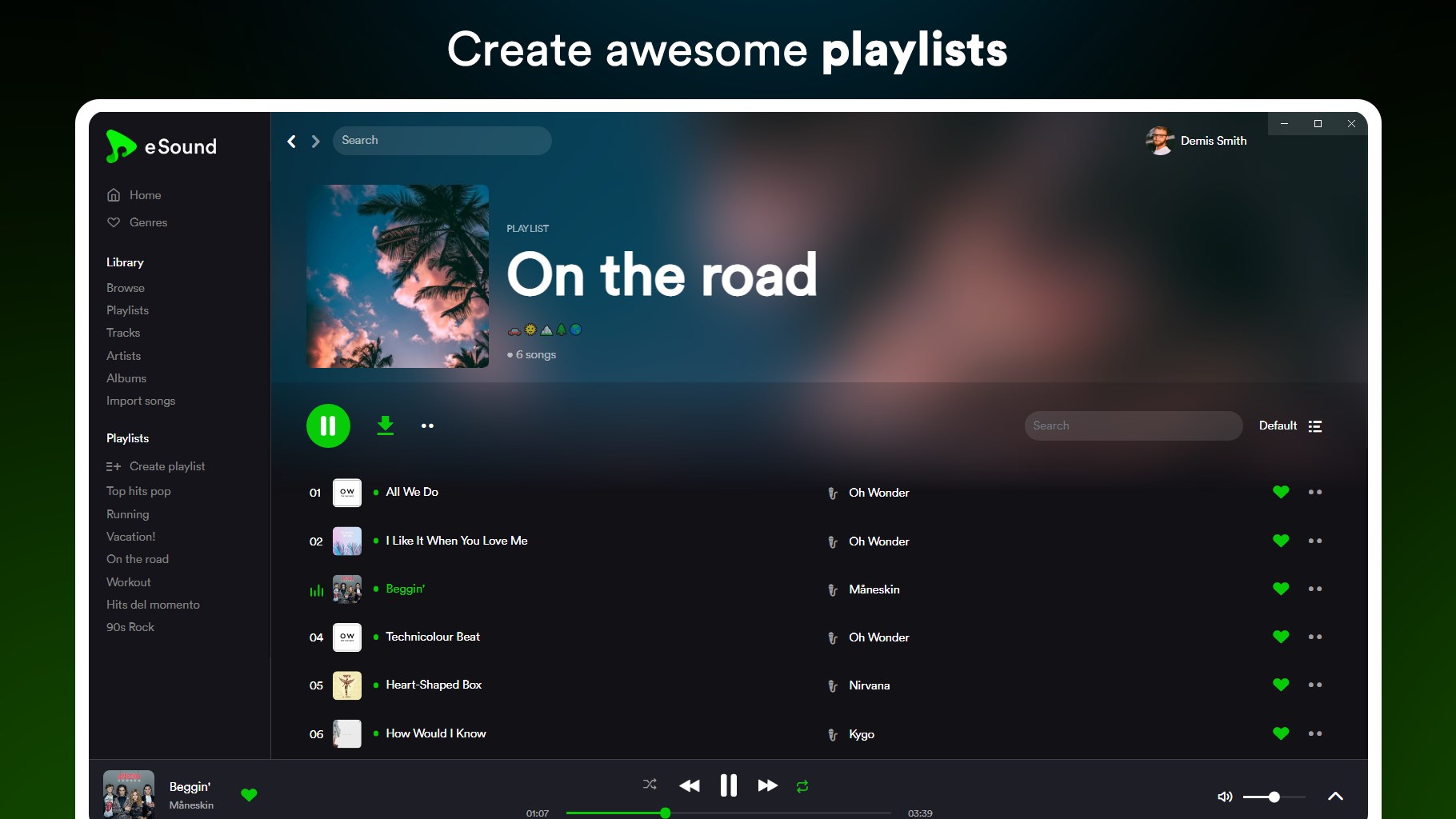Open options for the Nirvana track
Screen dimensions: 1456x819
(1315, 685)
